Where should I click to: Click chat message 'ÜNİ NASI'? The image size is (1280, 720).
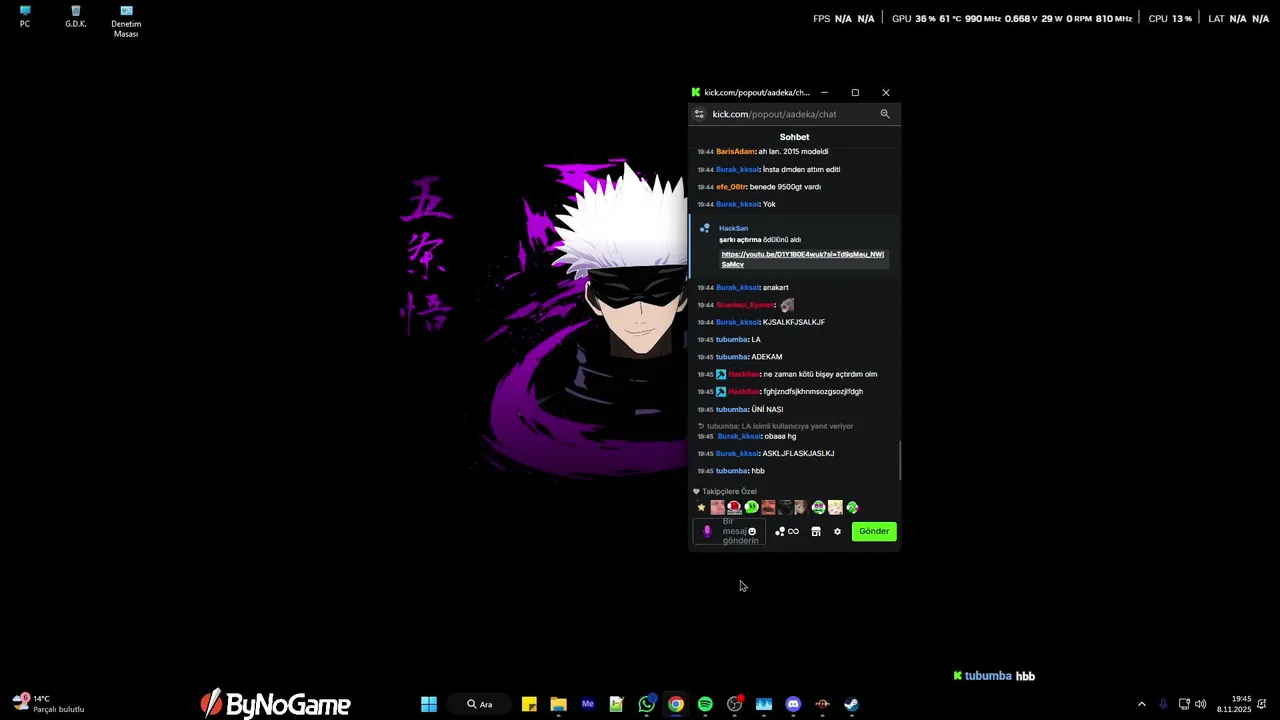767,409
